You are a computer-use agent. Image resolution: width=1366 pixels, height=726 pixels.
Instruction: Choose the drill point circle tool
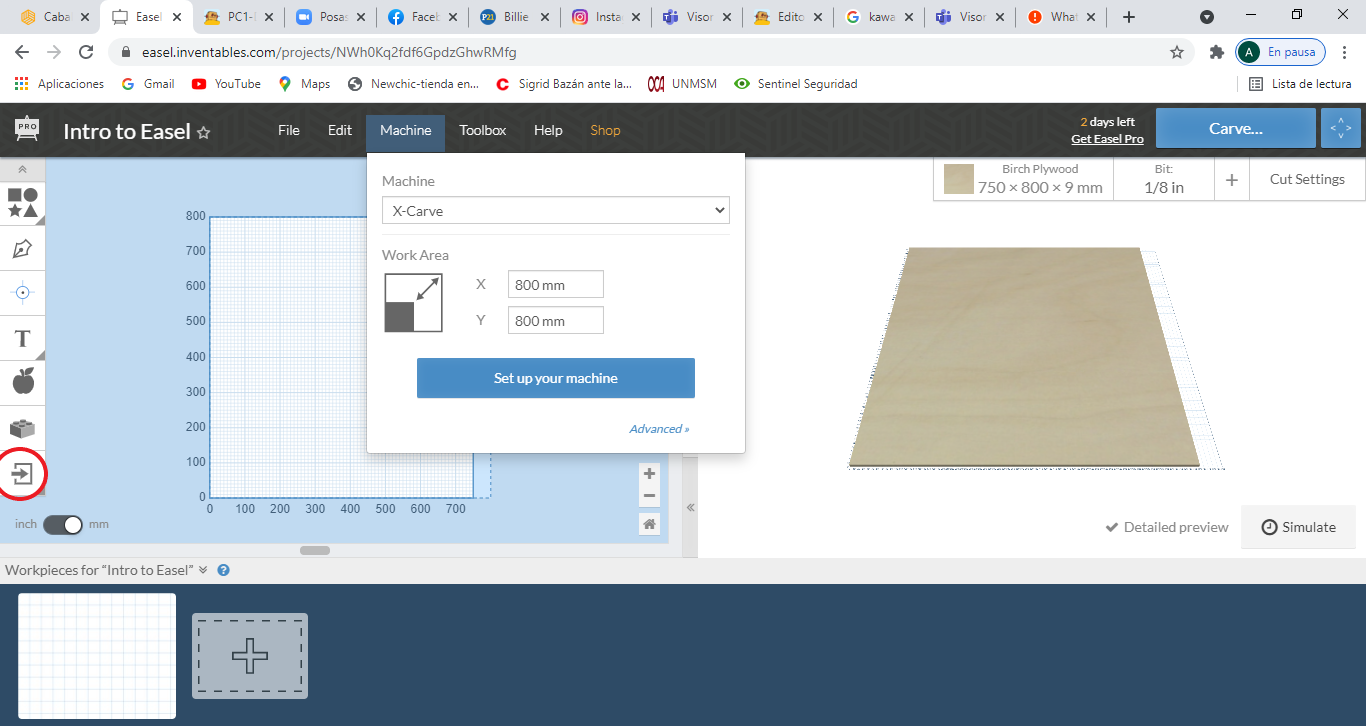click(23, 292)
